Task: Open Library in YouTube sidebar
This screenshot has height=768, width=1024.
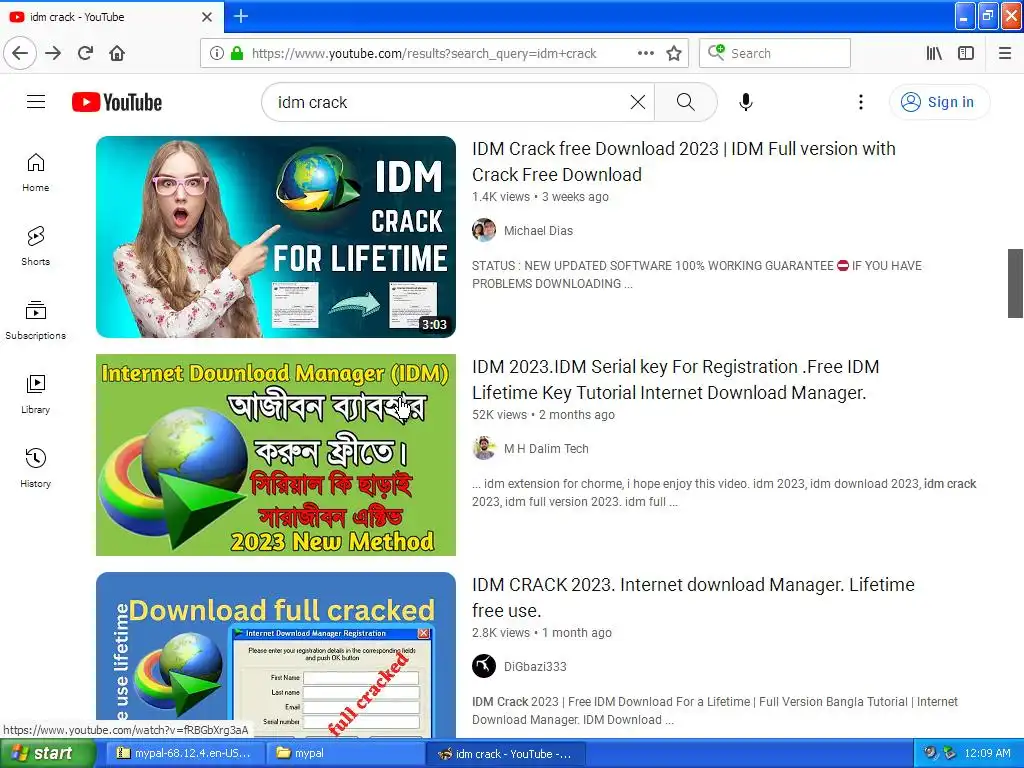Action: click(35, 394)
